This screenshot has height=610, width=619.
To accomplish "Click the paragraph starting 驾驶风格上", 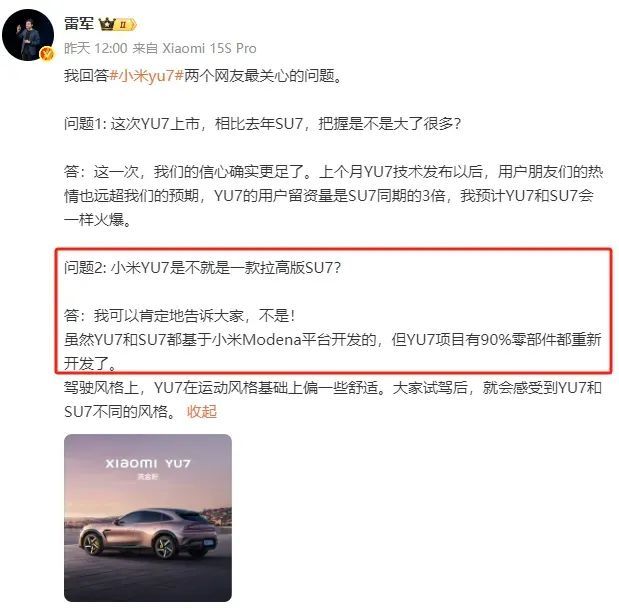I will pos(333,400).
